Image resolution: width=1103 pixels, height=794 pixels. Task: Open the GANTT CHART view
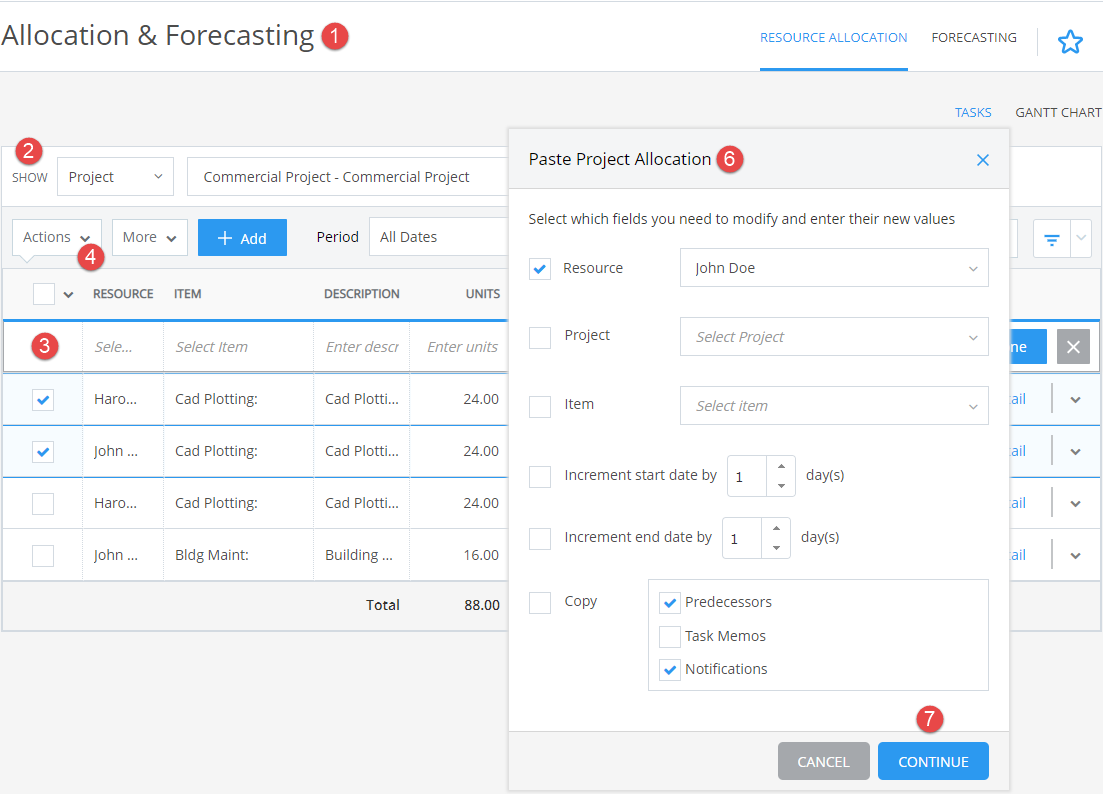click(x=1057, y=112)
